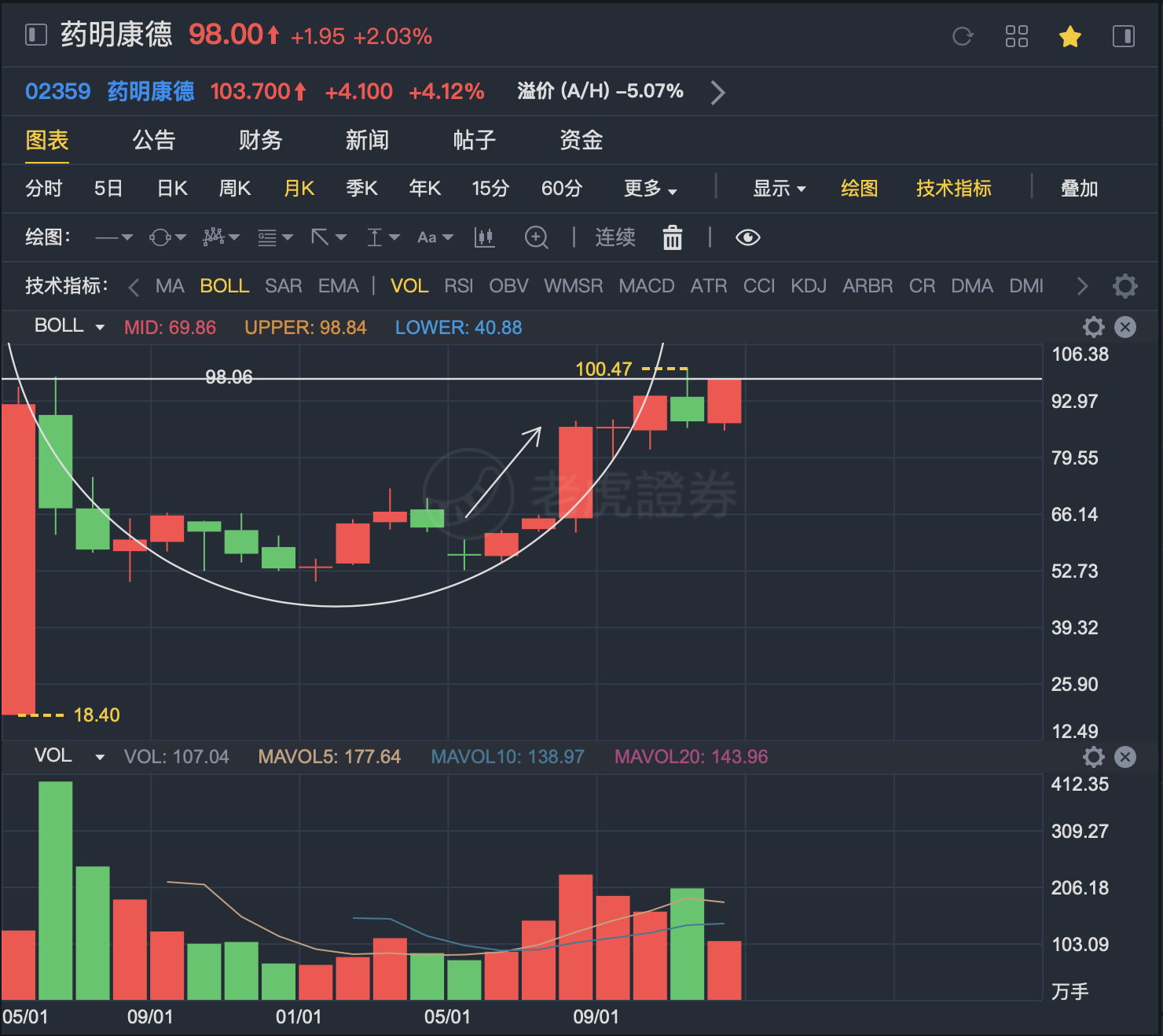Select the 60分 chart period

562,189
